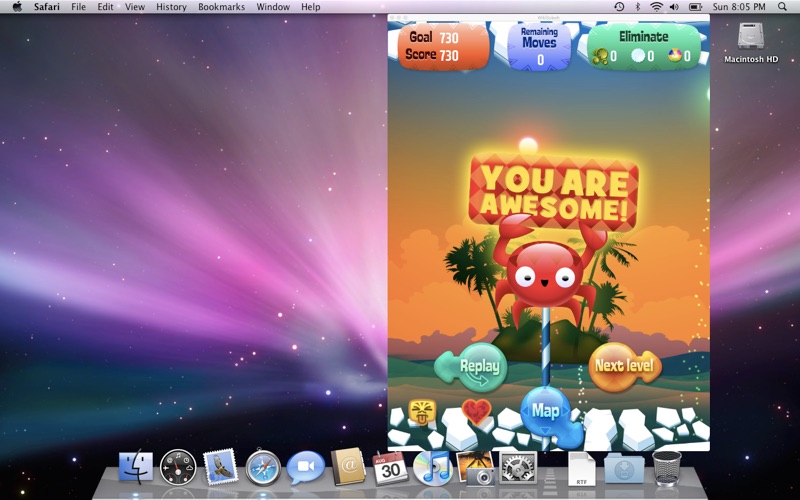Click the yellow tongue-out face icon
800x500 pixels.
coord(422,412)
